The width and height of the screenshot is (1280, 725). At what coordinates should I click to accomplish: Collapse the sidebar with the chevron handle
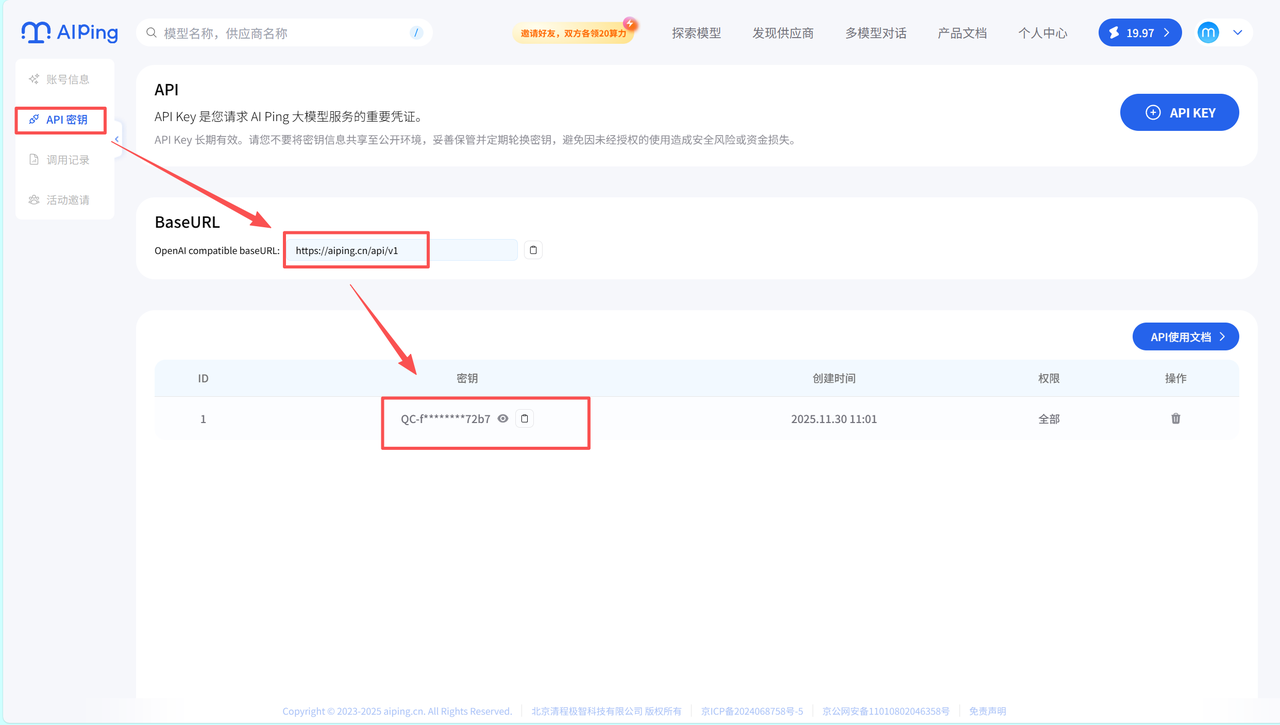[117, 139]
